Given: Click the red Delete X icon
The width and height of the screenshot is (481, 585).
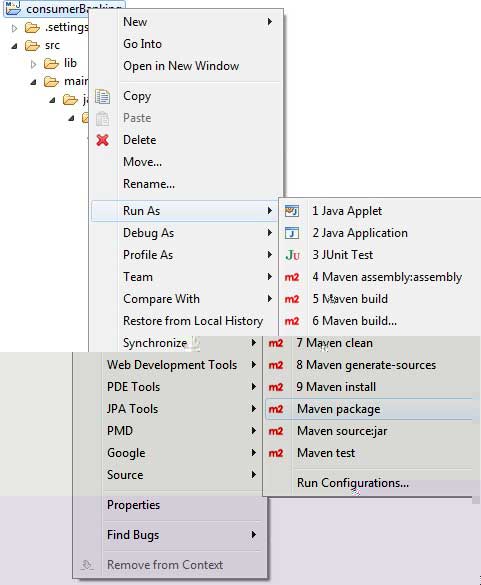Looking at the screenshot, I should pyautogui.click(x=102, y=140).
